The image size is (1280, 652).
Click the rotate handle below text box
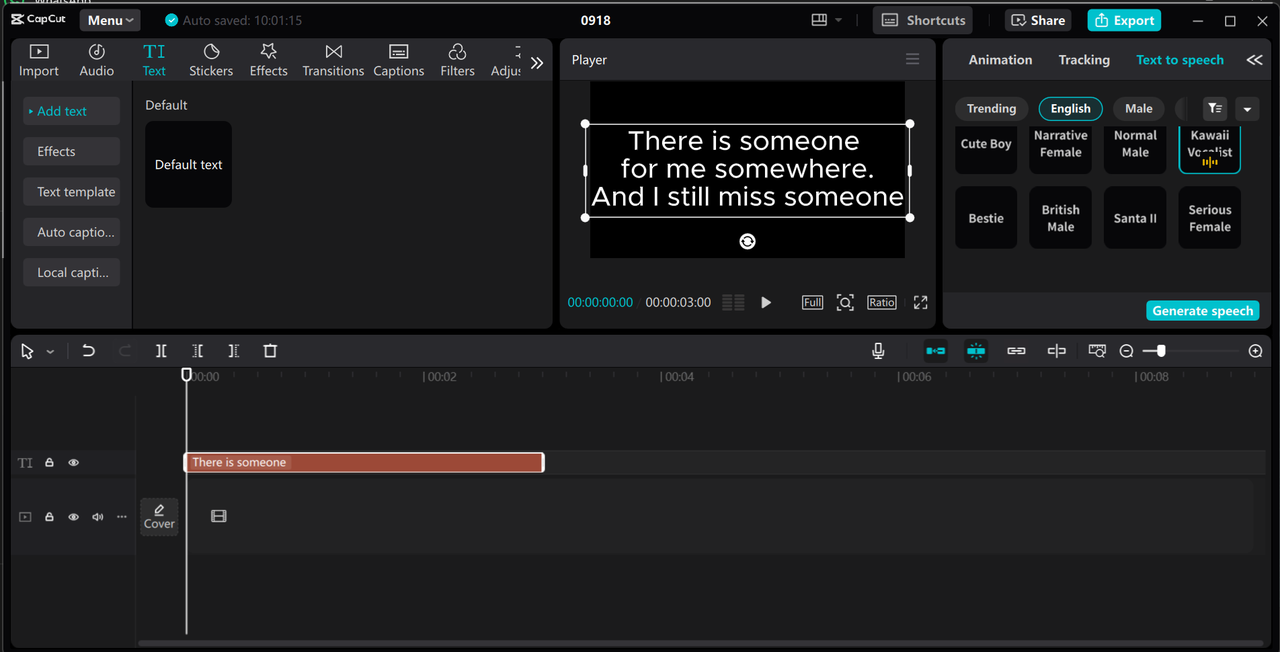pyautogui.click(x=747, y=241)
